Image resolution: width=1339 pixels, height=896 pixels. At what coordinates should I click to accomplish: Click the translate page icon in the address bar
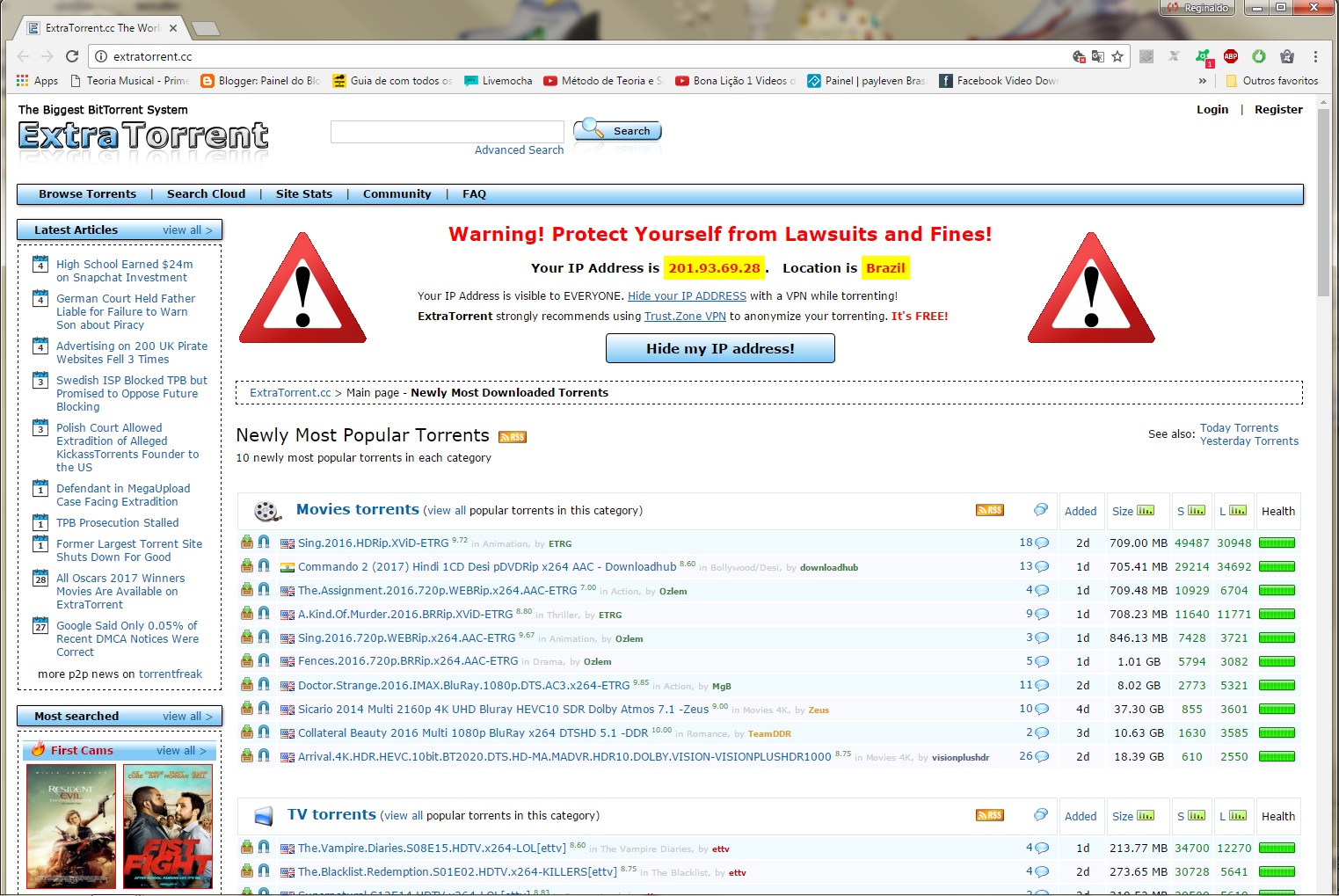tap(1098, 56)
